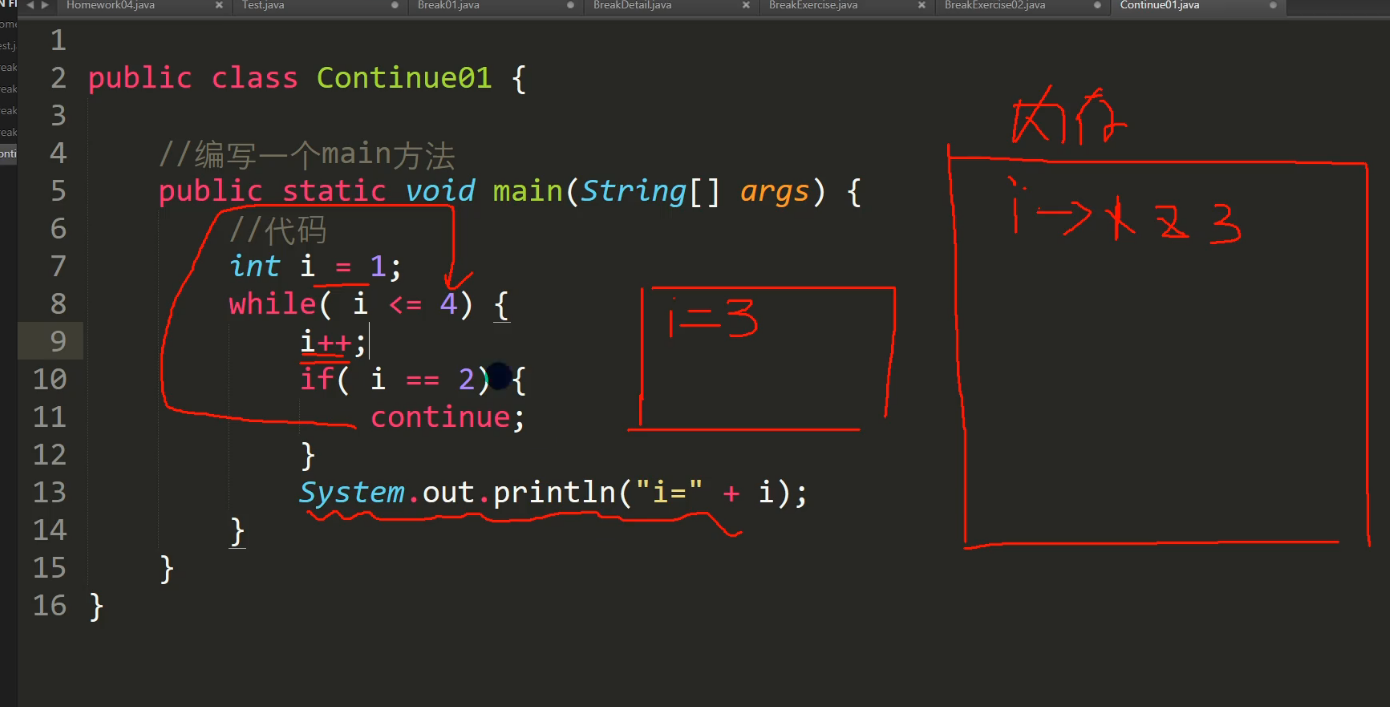The image size is (1390, 707).
Task: Click unsaved dot on Break01.java tab
Action: [x=570, y=5]
